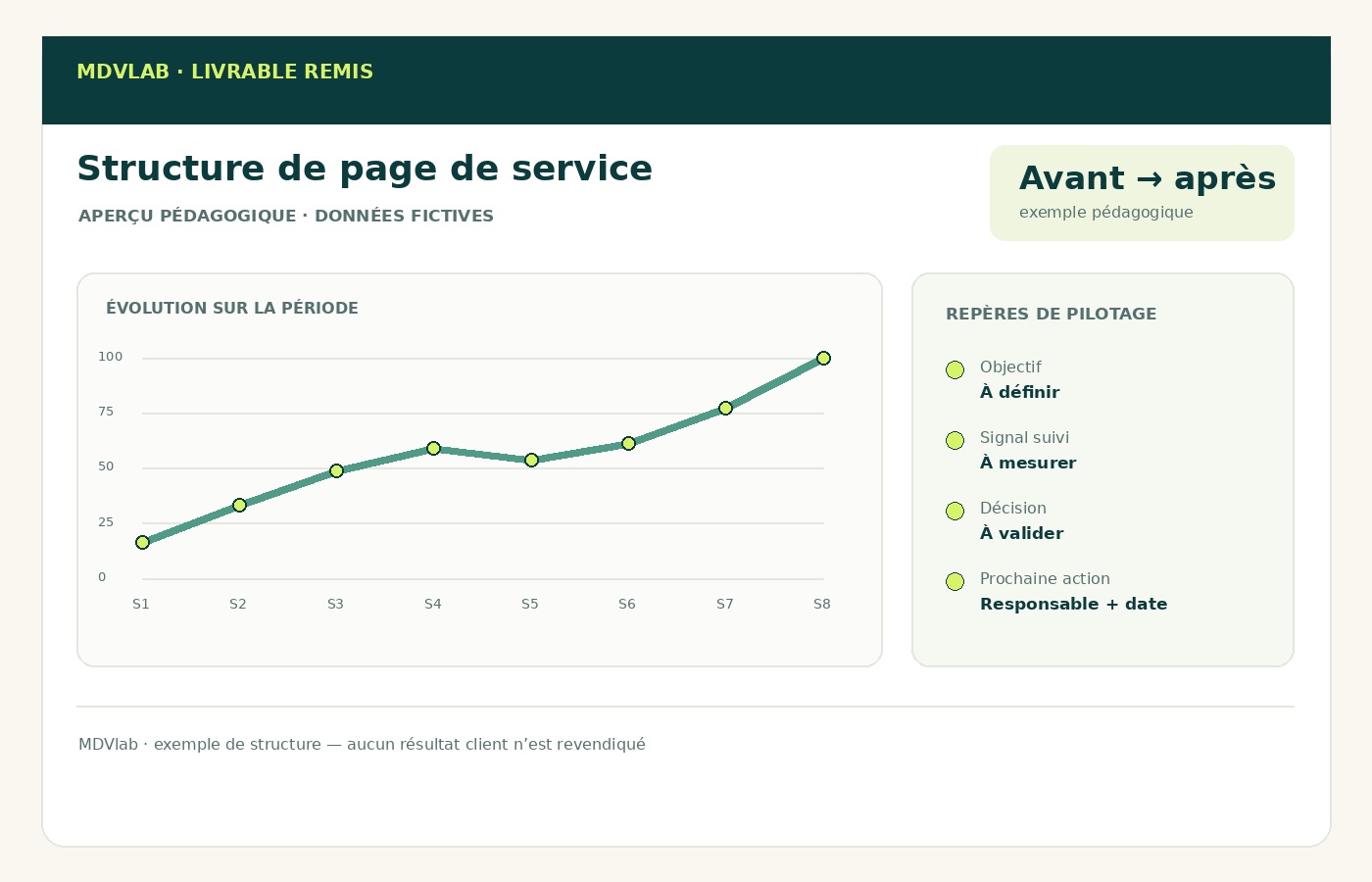The width and height of the screenshot is (1372, 882).
Task: Click the footer note 'aucun résultat client n'est revendiqué'
Action: [x=496, y=744]
